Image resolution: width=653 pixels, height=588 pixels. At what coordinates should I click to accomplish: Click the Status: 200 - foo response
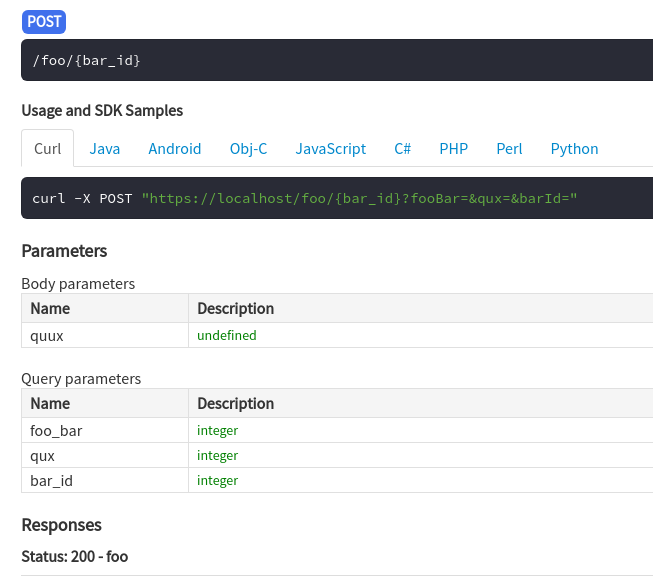(75, 556)
